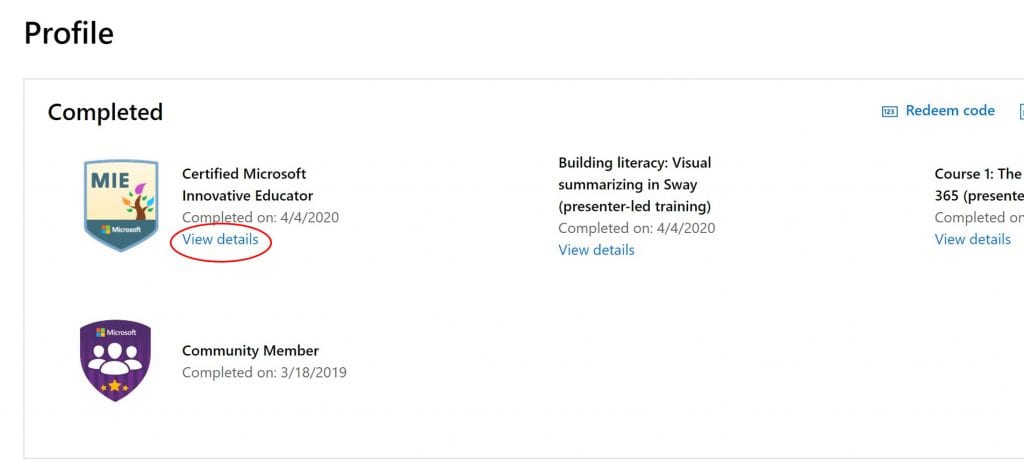The image size is (1024, 460).
Task: Click the Completed section heading
Action: click(x=105, y=112)
